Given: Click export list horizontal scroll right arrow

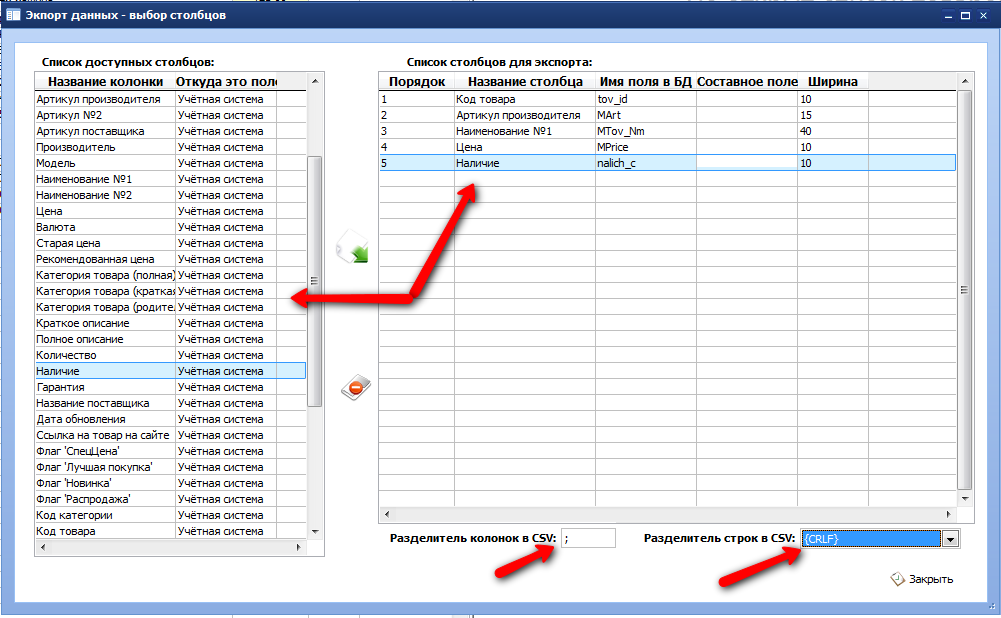Looking at the screenshot, I should pos(949,514).
